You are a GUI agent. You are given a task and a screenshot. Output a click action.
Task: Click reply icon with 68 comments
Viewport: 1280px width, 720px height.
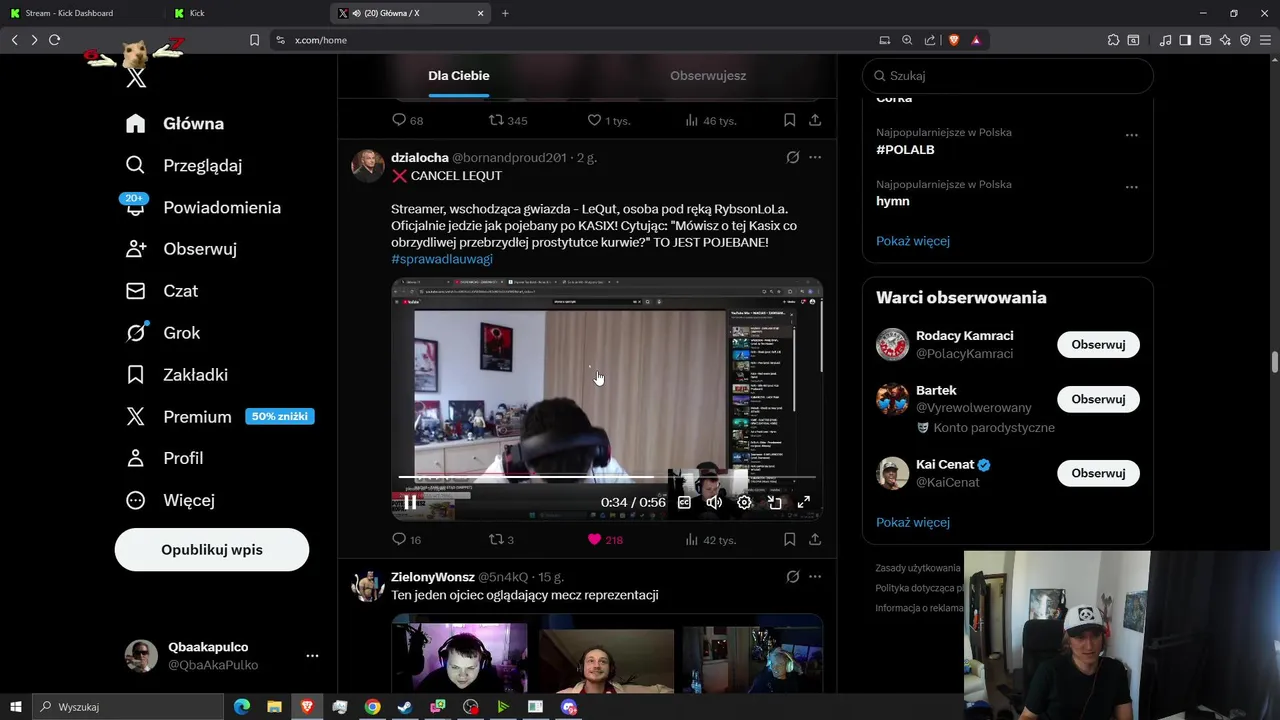[x=407, y=121]
